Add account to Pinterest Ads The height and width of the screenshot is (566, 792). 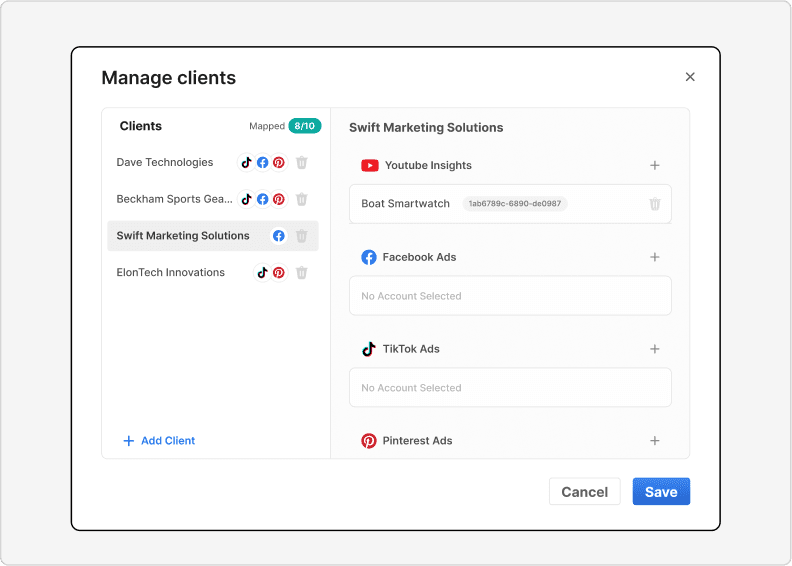(655, 441)
